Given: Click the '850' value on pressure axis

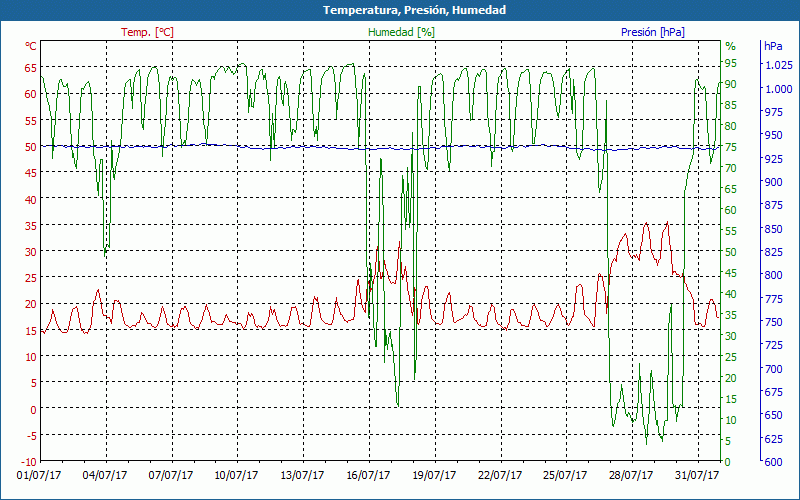Looking at the screenshot, I should point(773,229).
